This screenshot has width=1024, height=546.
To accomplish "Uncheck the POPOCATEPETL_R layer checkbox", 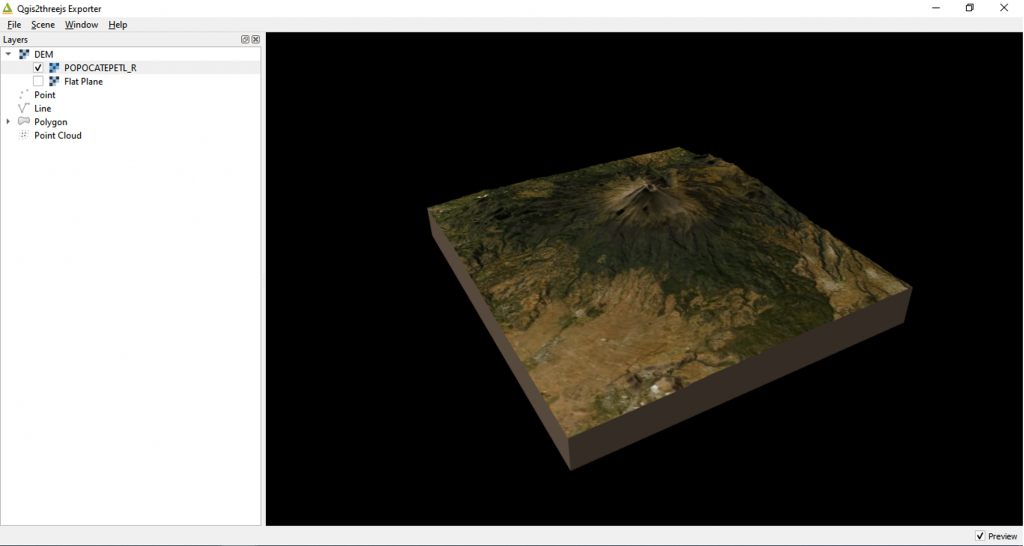I will pos(38,68).
